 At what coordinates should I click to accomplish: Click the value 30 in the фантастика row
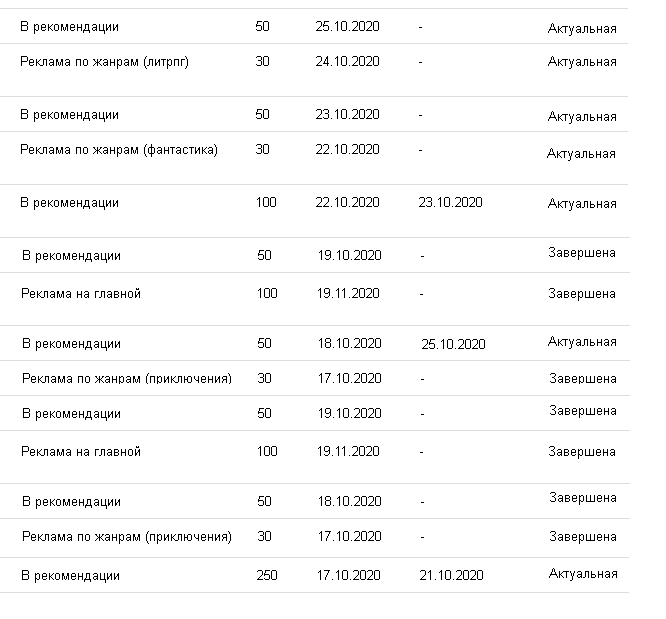263,150
